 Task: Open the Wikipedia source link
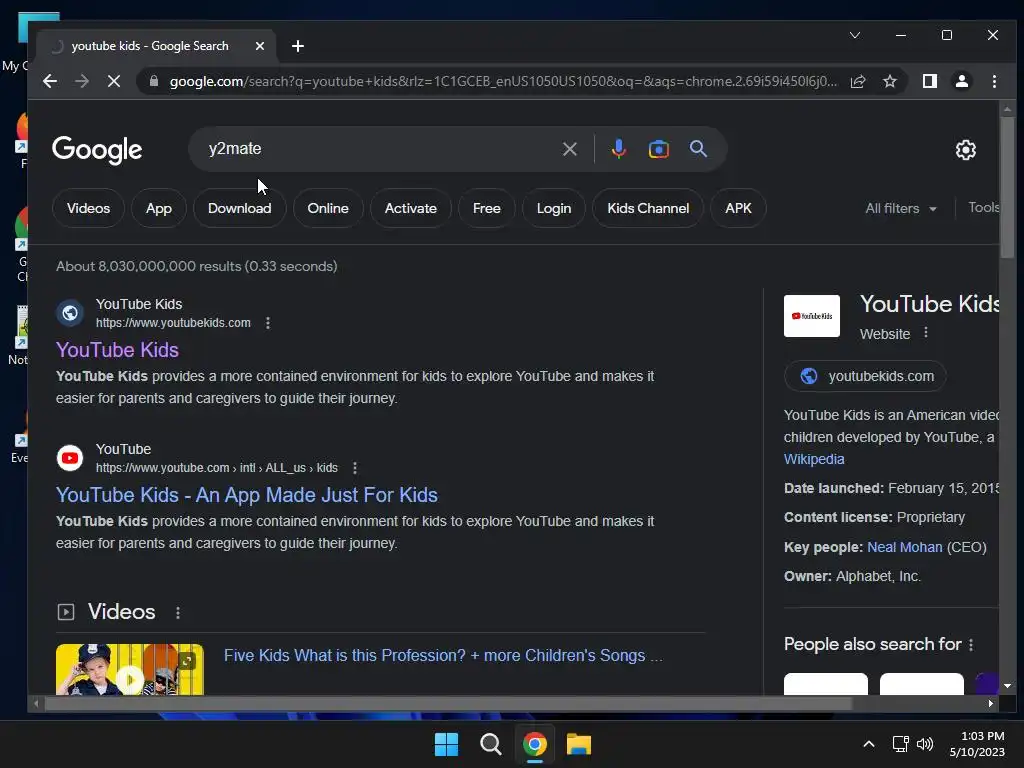(814, 459)
